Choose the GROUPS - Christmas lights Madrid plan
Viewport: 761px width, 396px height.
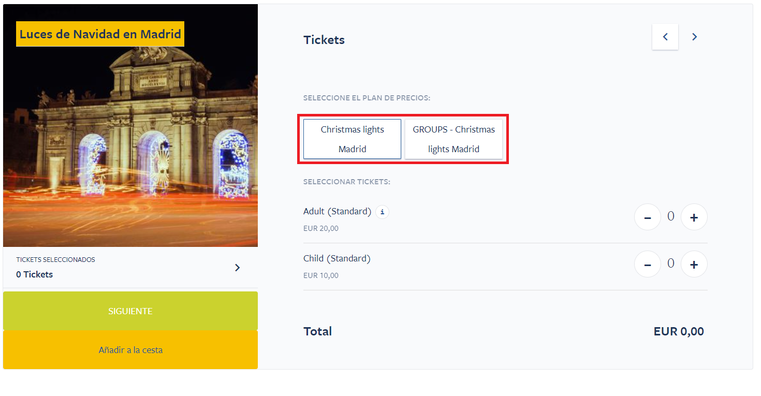point(454,139)
